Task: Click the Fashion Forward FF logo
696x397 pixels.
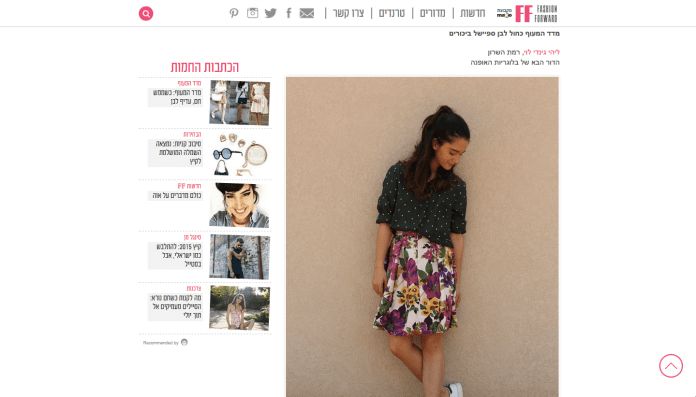Action: [x=536, y=13]
